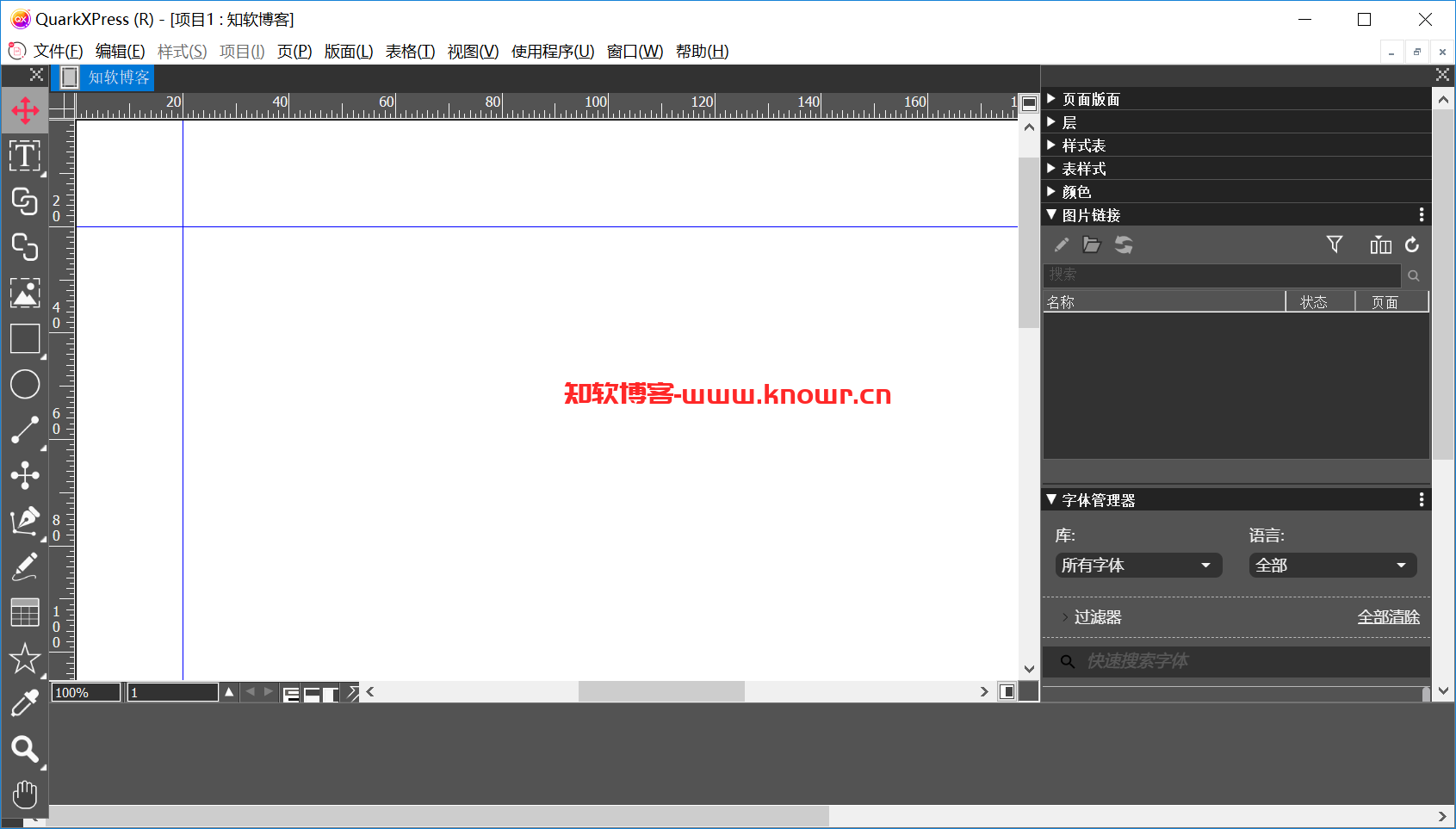1456x829 pixels.
Task: Expand the 样式表 panel
Action: (x=1051, y=145)
